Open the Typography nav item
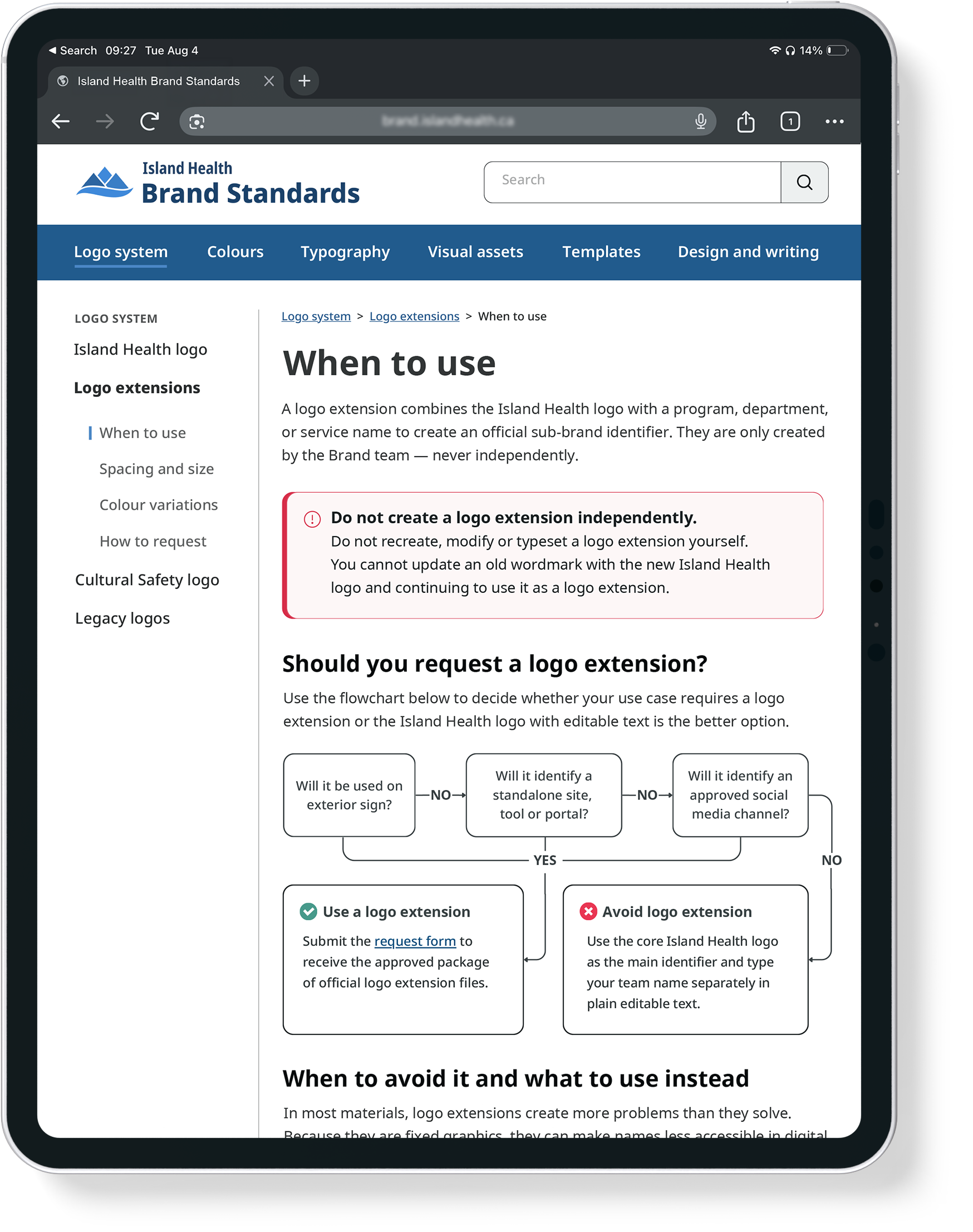 [345, 252]
